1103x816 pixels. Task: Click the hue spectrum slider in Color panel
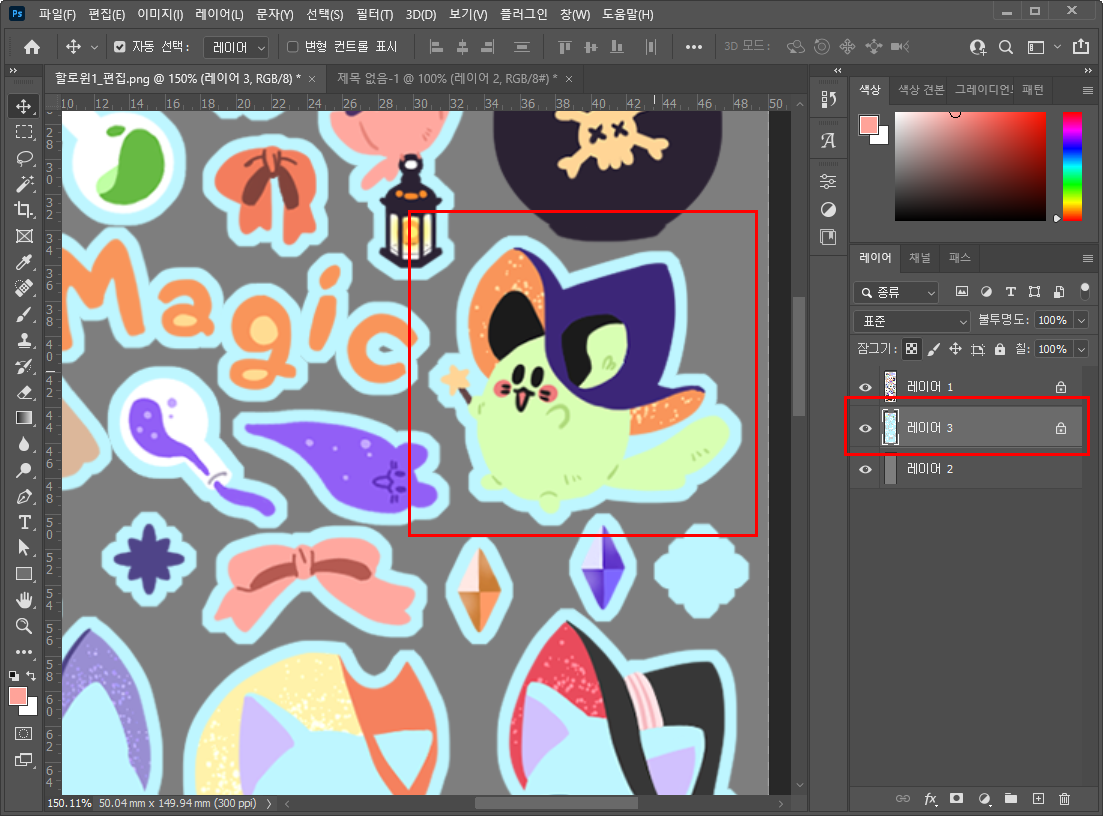(x=1072, y=167)
